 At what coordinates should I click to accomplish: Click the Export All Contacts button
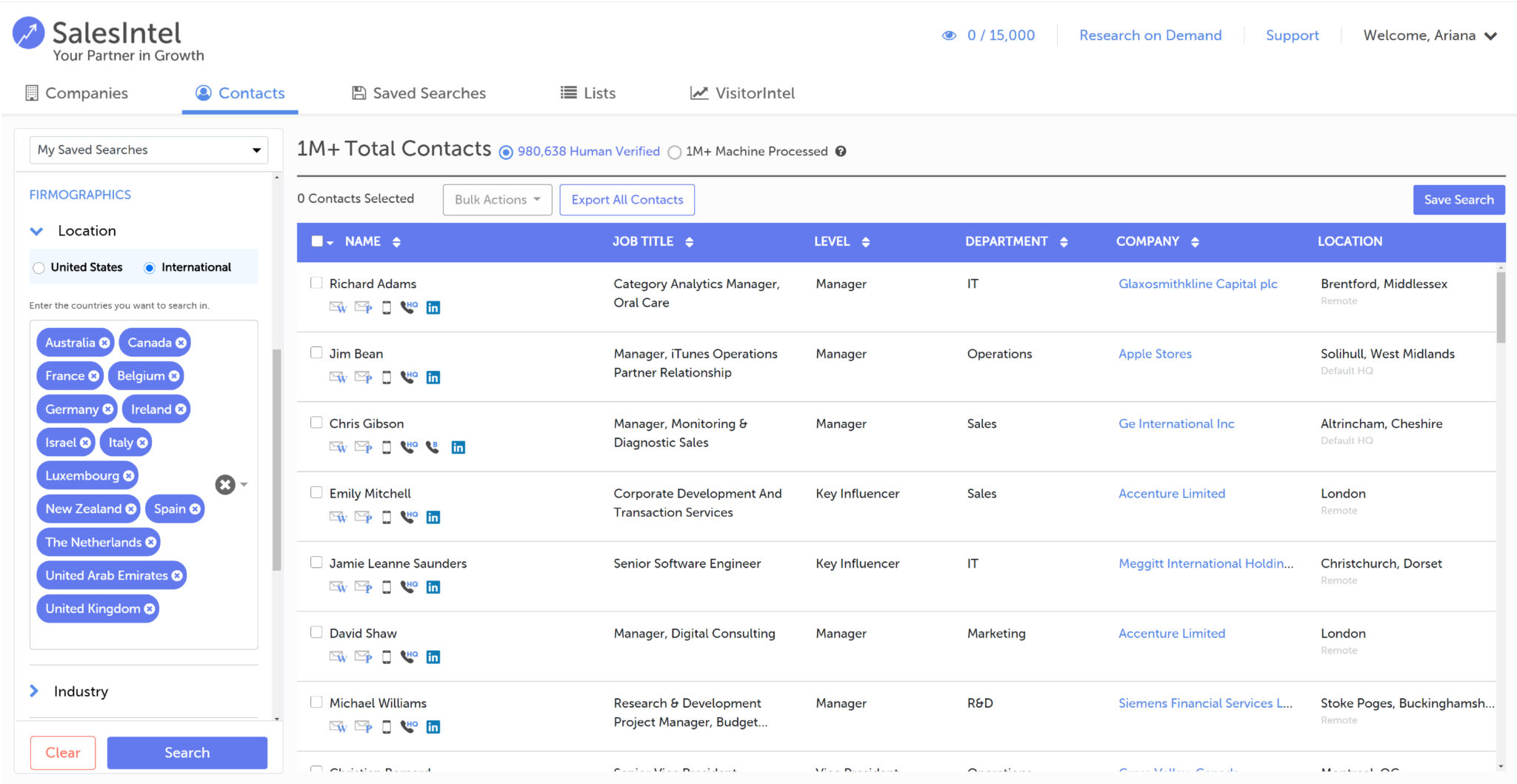[627, 200]
